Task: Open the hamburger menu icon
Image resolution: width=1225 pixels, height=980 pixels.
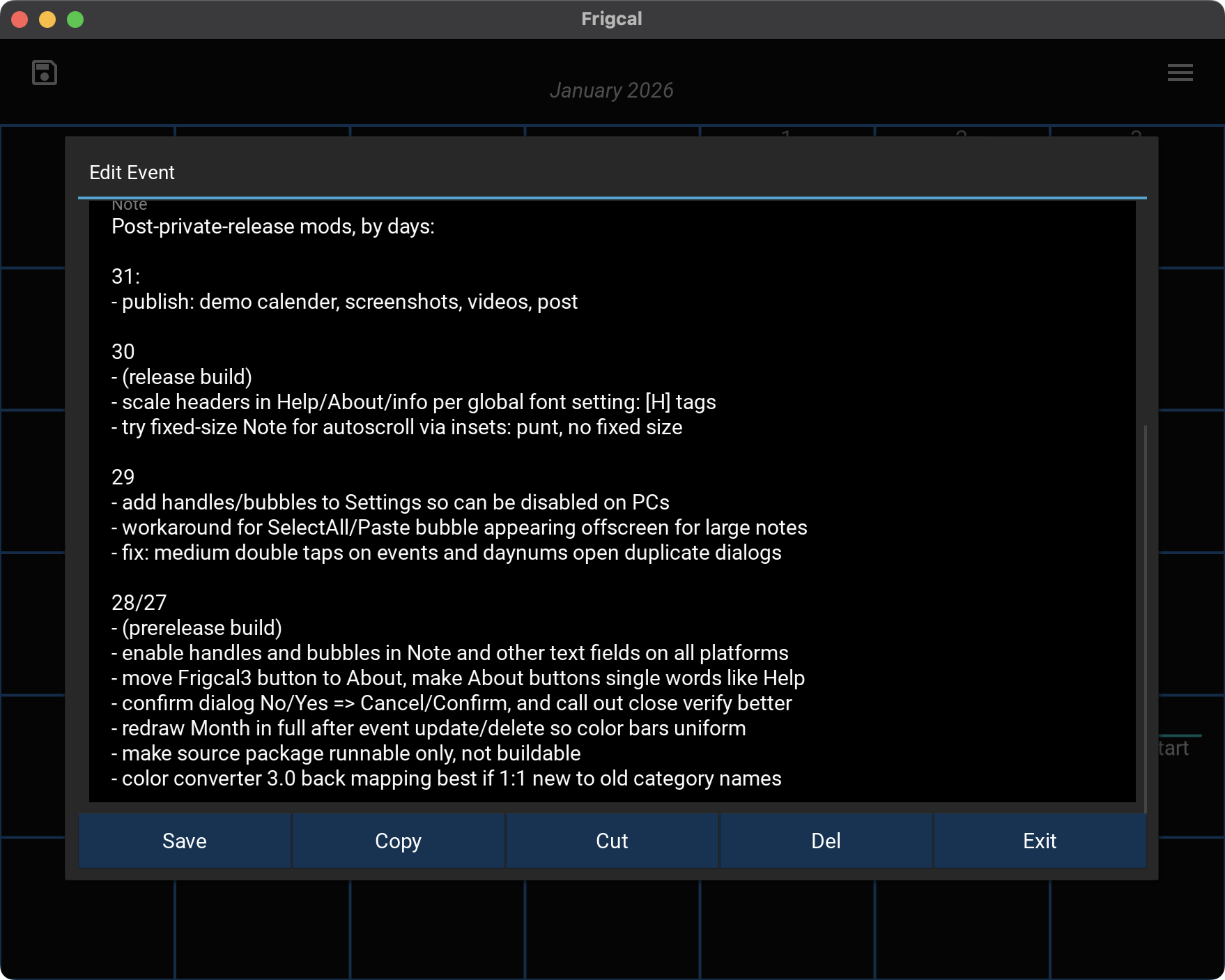Action: (1180, 72)
